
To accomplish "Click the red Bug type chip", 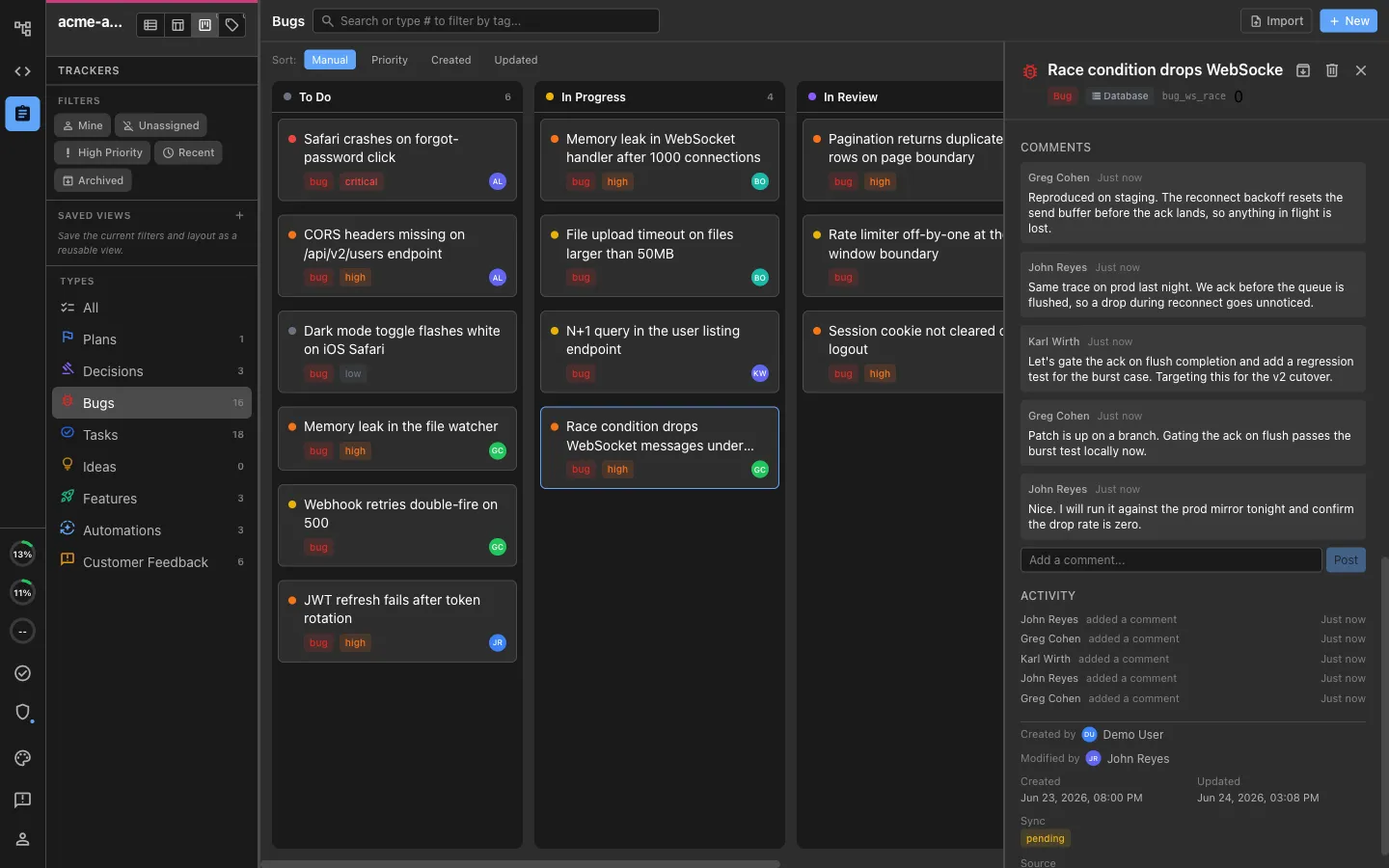I will tap(1062, 96).
